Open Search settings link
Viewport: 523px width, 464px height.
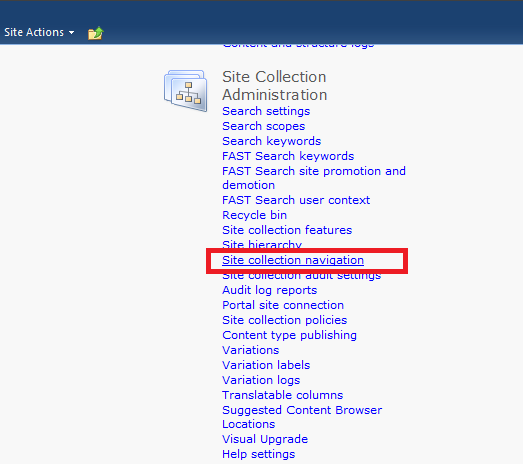266,111
